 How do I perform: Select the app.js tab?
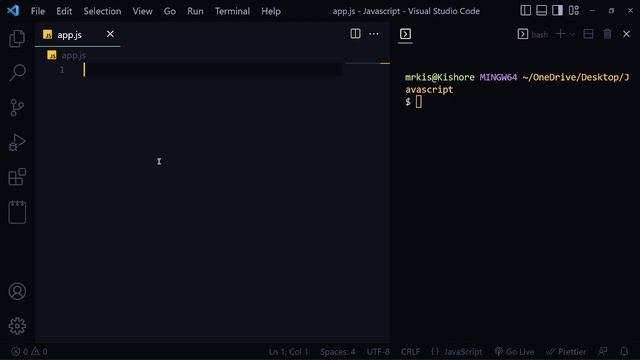(78, 35)
